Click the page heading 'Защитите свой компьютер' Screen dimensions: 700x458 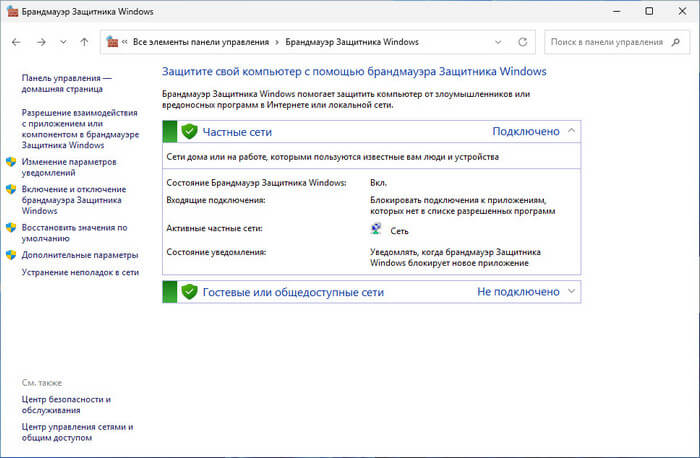354,71
